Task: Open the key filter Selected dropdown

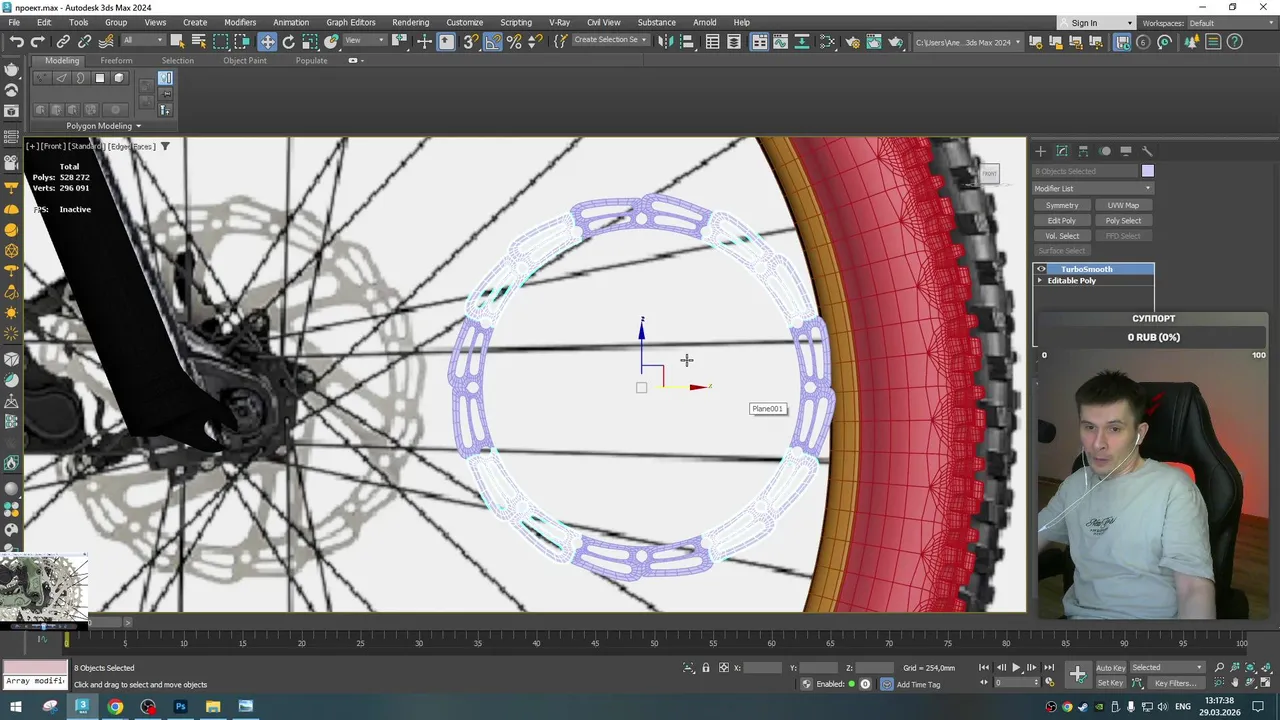Action: click(1167, 667)
